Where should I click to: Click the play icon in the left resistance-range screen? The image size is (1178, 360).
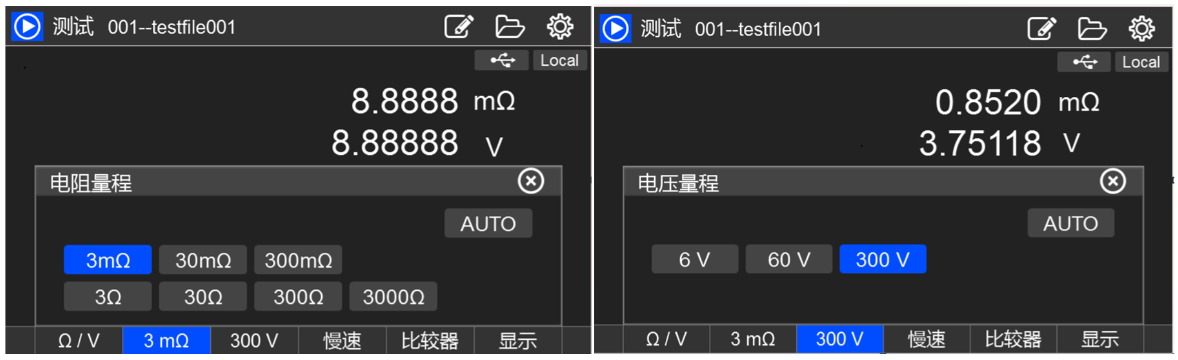tap(28, 27)
